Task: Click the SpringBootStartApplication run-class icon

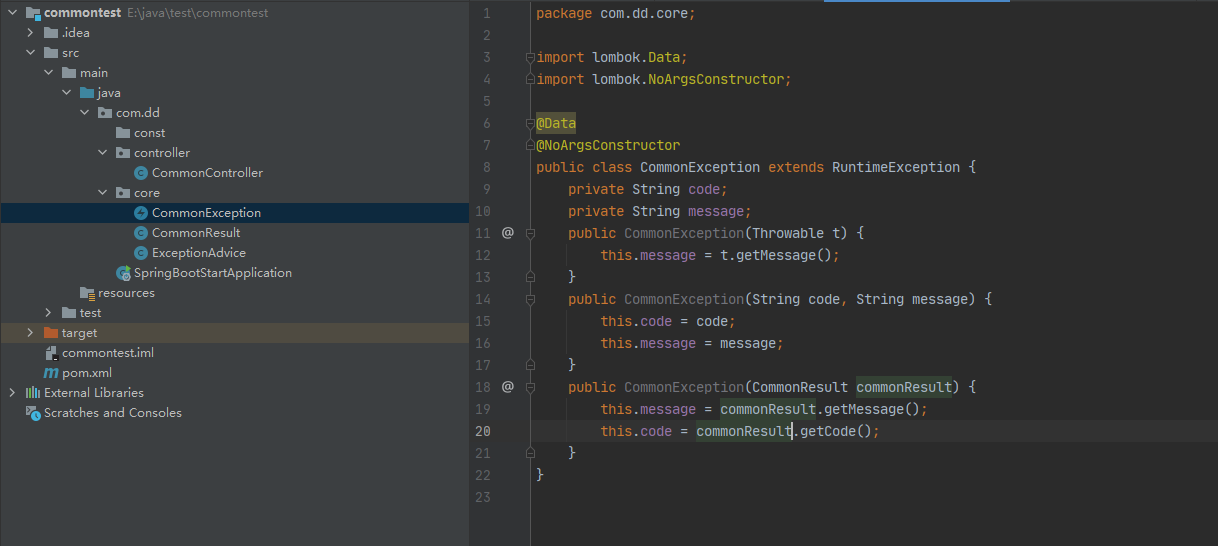Action: click(x=123, y=273)
